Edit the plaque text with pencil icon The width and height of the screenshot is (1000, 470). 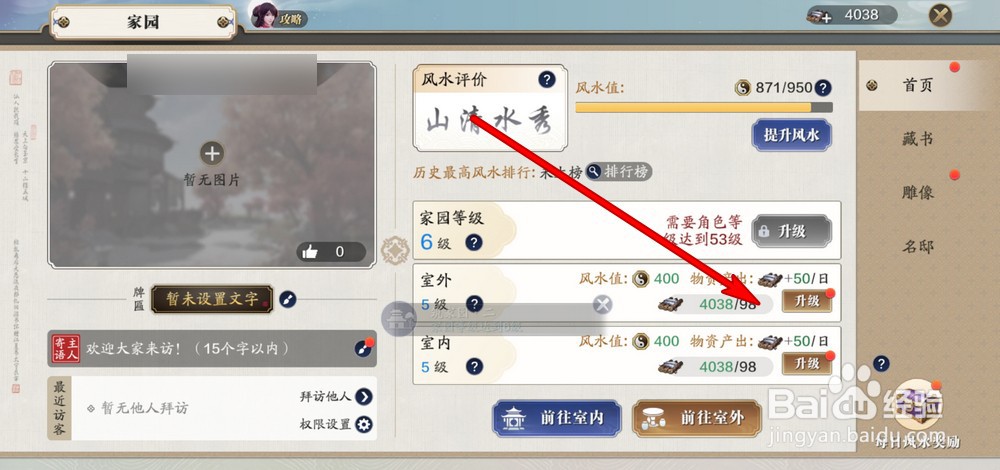[x=288, y=299]
